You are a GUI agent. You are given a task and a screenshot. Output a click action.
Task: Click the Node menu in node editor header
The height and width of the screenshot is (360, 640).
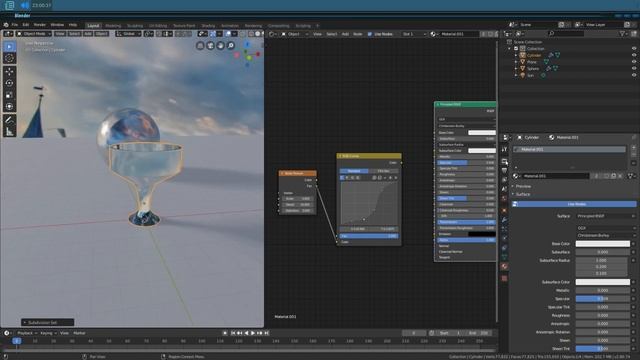358,34
